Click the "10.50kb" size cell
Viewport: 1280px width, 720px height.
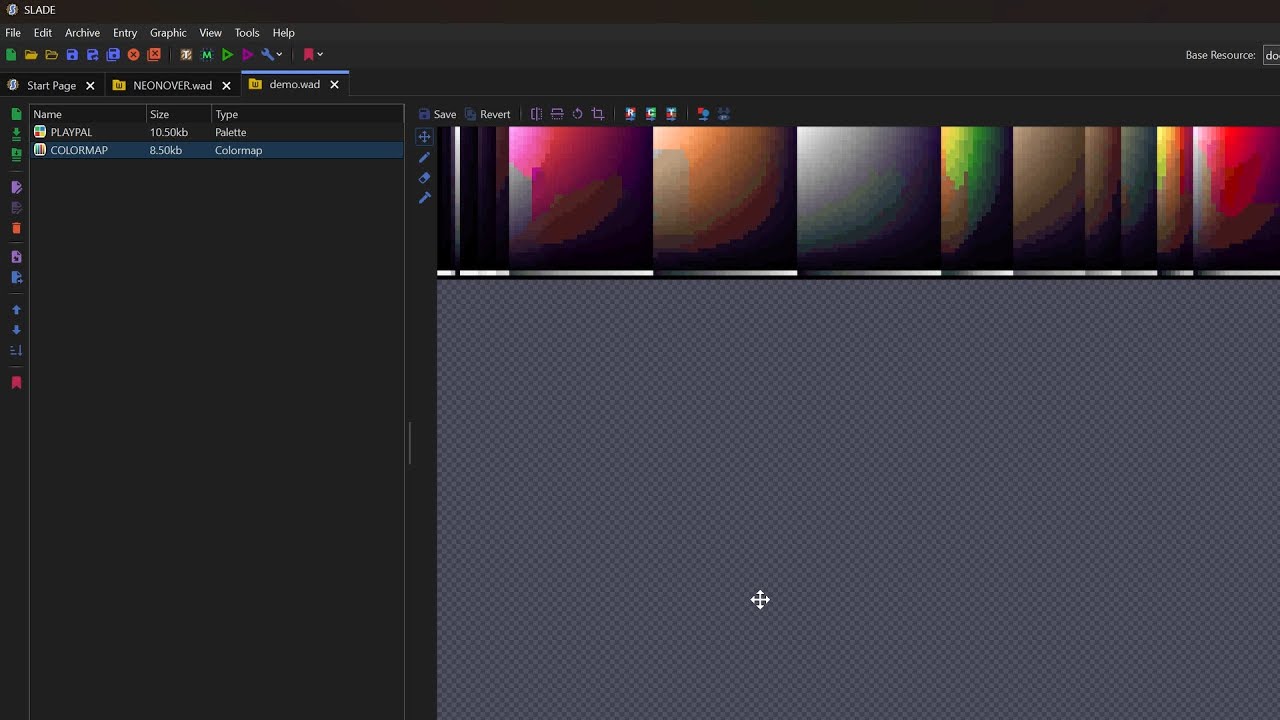[169, 132]
